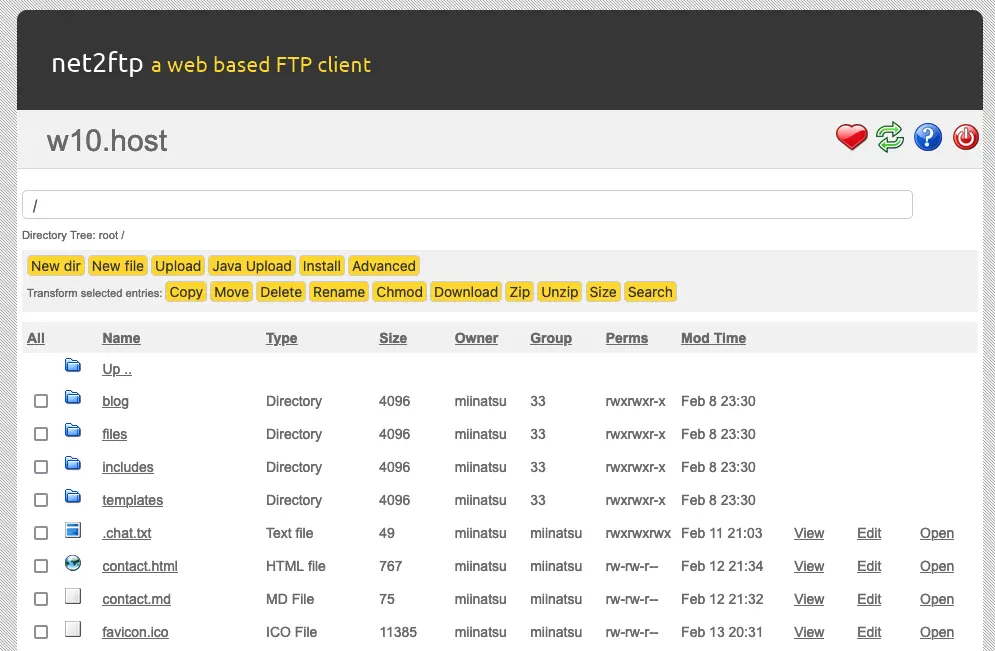995x651 pixels.
Task: Click the favicon.ico file icon
Action: (x=73, y=629)
